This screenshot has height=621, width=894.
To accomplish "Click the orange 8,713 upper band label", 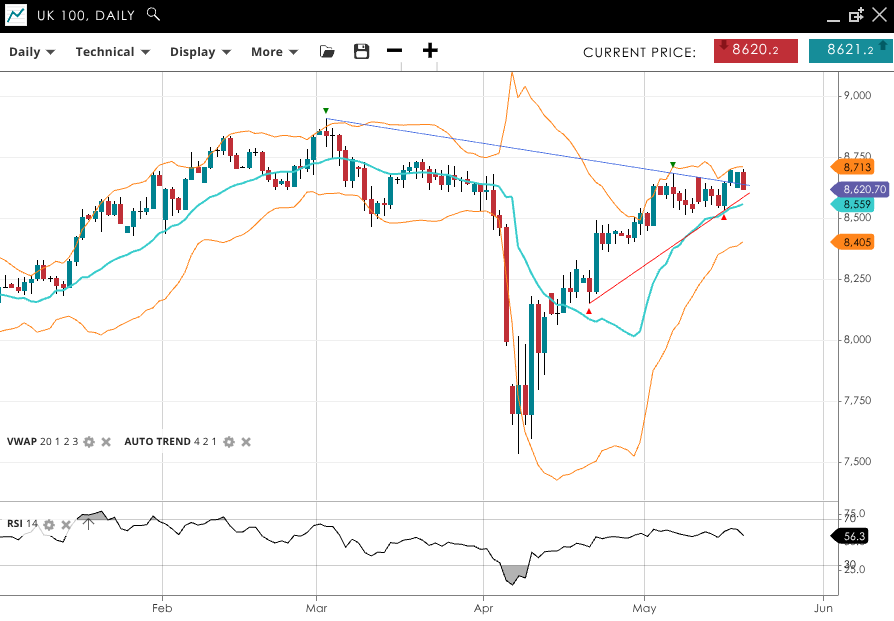I will pos(857,167).
